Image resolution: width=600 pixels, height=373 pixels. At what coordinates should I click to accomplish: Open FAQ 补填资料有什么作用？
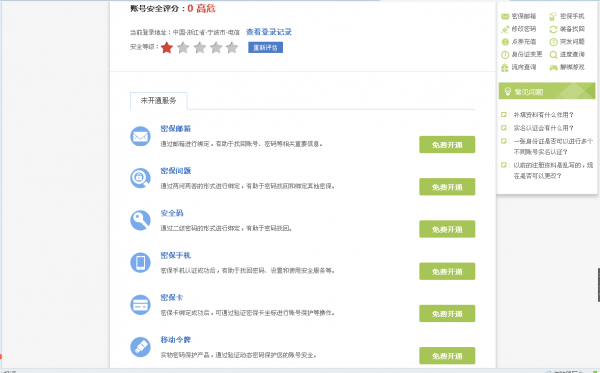[x=543, y=115]
